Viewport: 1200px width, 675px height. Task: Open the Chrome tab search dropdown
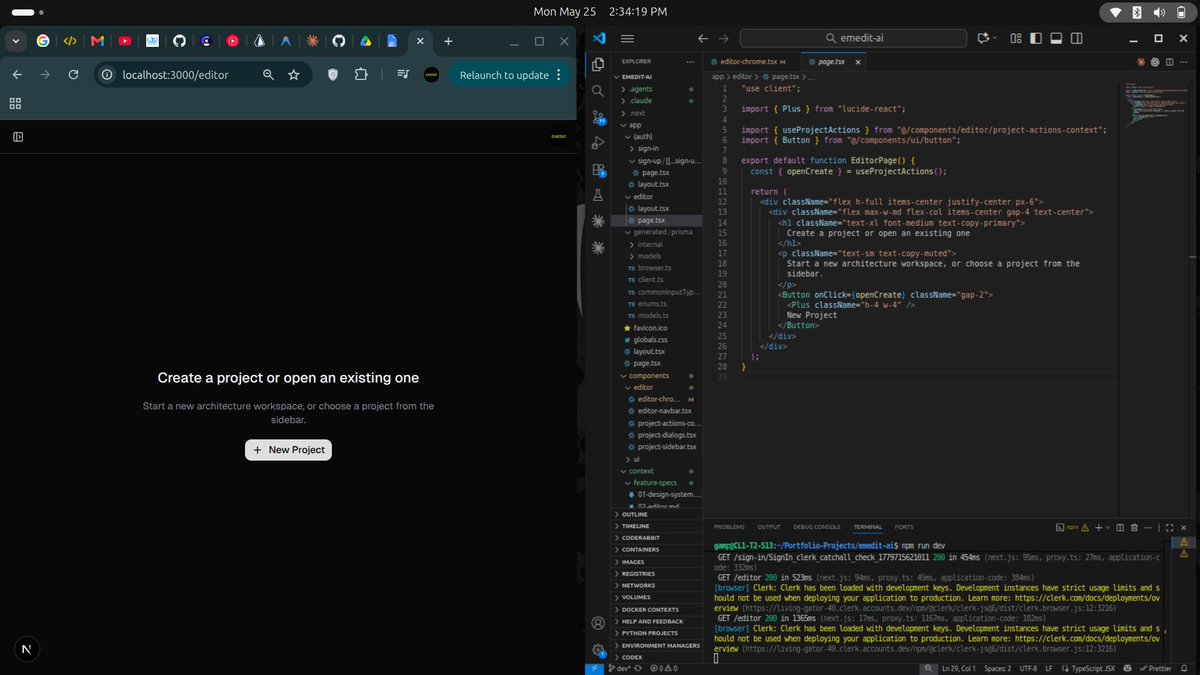pos(15,41)
